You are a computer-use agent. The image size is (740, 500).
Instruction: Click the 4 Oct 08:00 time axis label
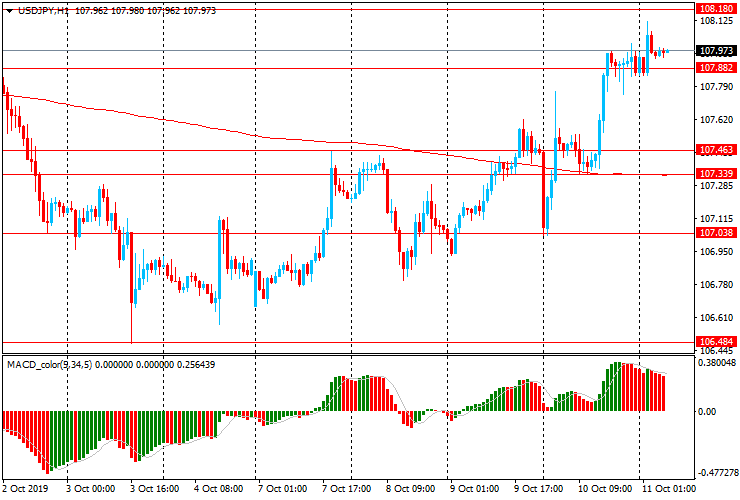(219, 488)
